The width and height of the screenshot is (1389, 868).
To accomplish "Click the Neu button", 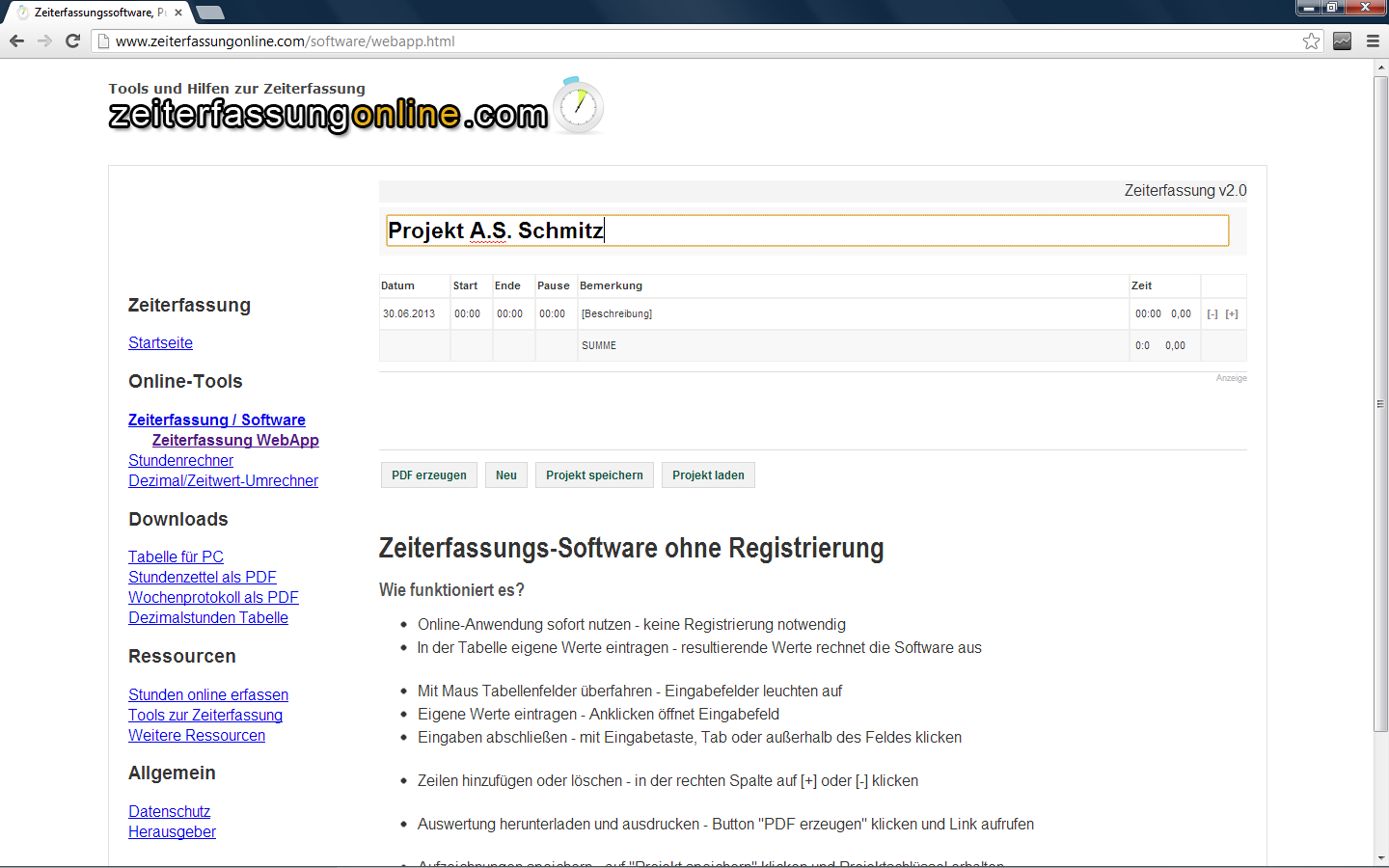I will click(506, 475).
